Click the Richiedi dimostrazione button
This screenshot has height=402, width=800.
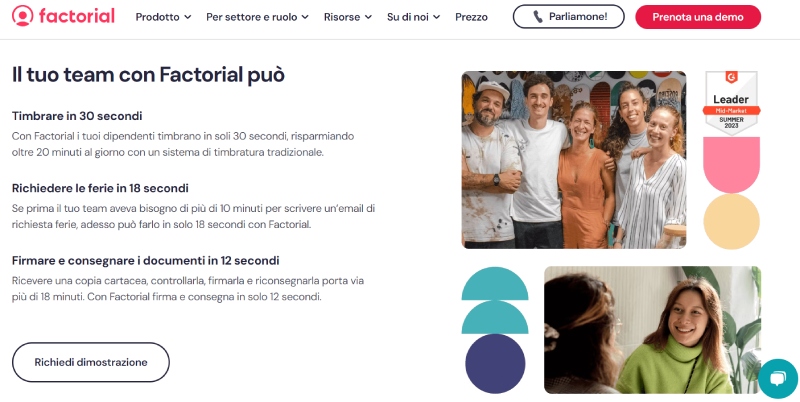tap(91, 362)
